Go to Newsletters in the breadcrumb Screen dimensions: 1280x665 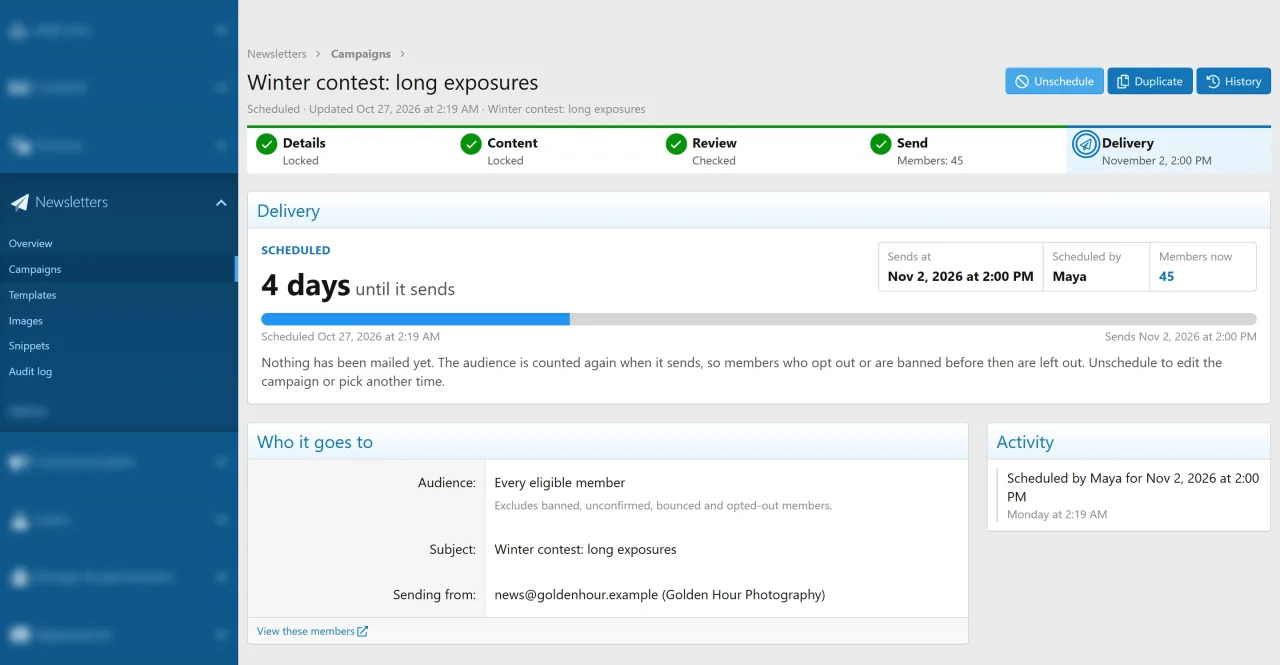(277, 54)
